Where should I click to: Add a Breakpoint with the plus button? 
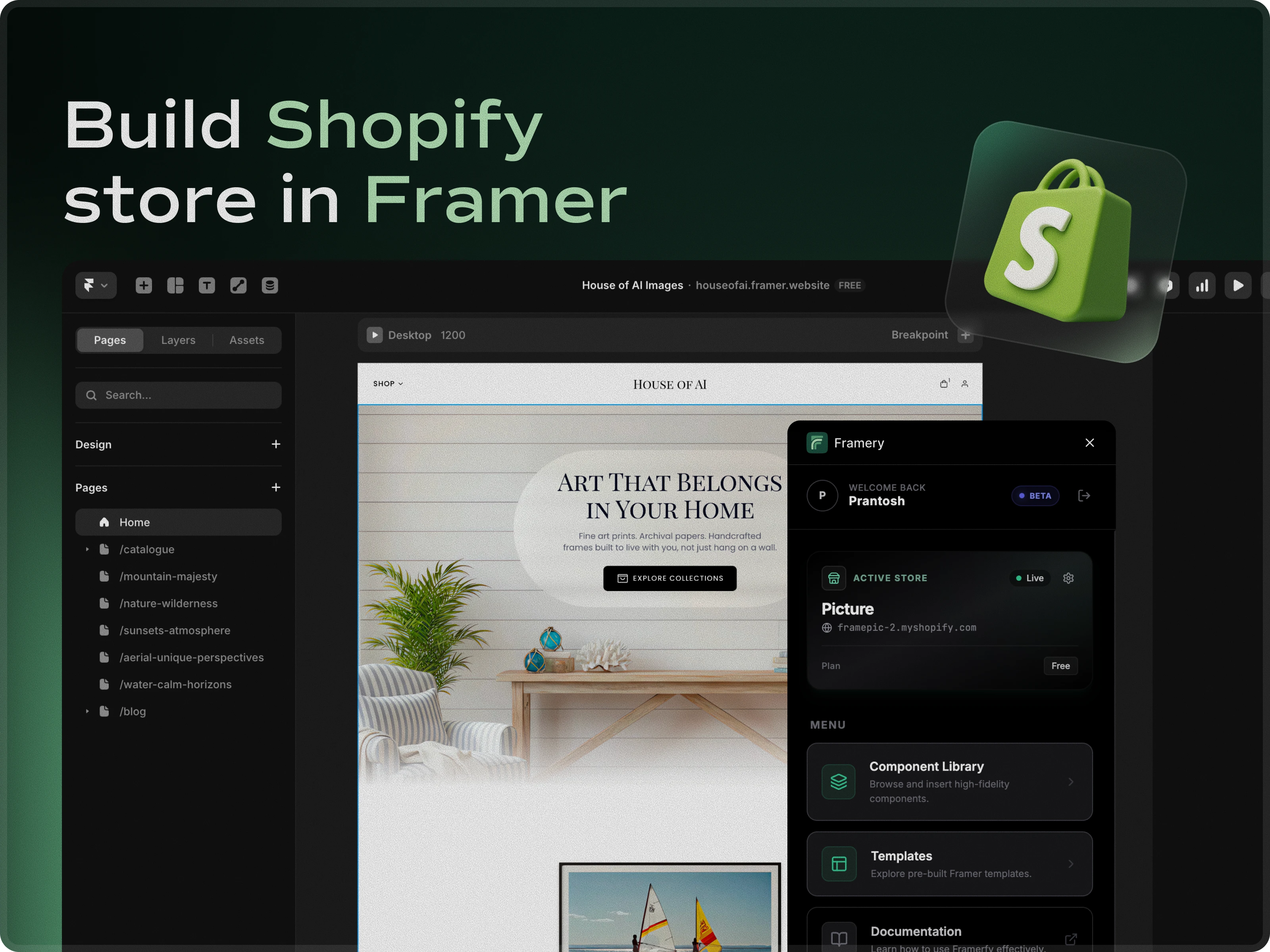[x=965, y=335]
